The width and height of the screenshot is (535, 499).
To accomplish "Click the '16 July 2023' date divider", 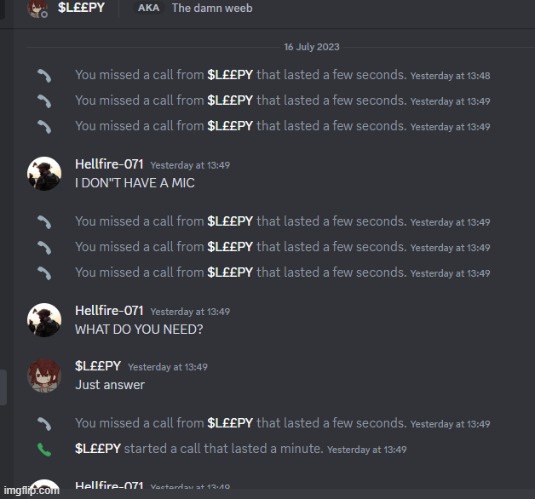I will tap(312, 47).
